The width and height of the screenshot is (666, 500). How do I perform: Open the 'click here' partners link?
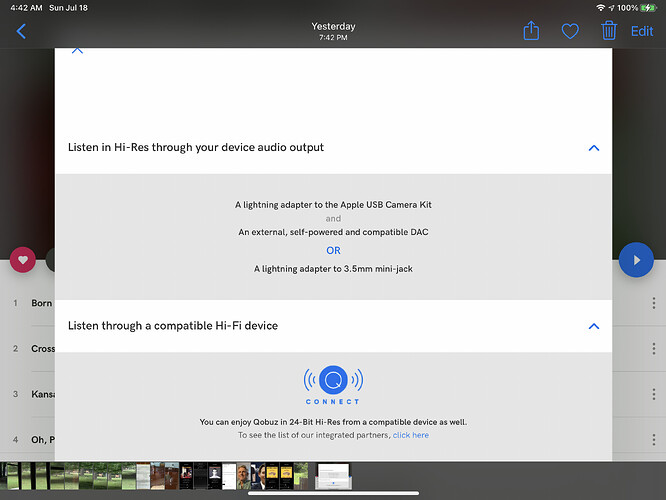[x=410, y=435]
